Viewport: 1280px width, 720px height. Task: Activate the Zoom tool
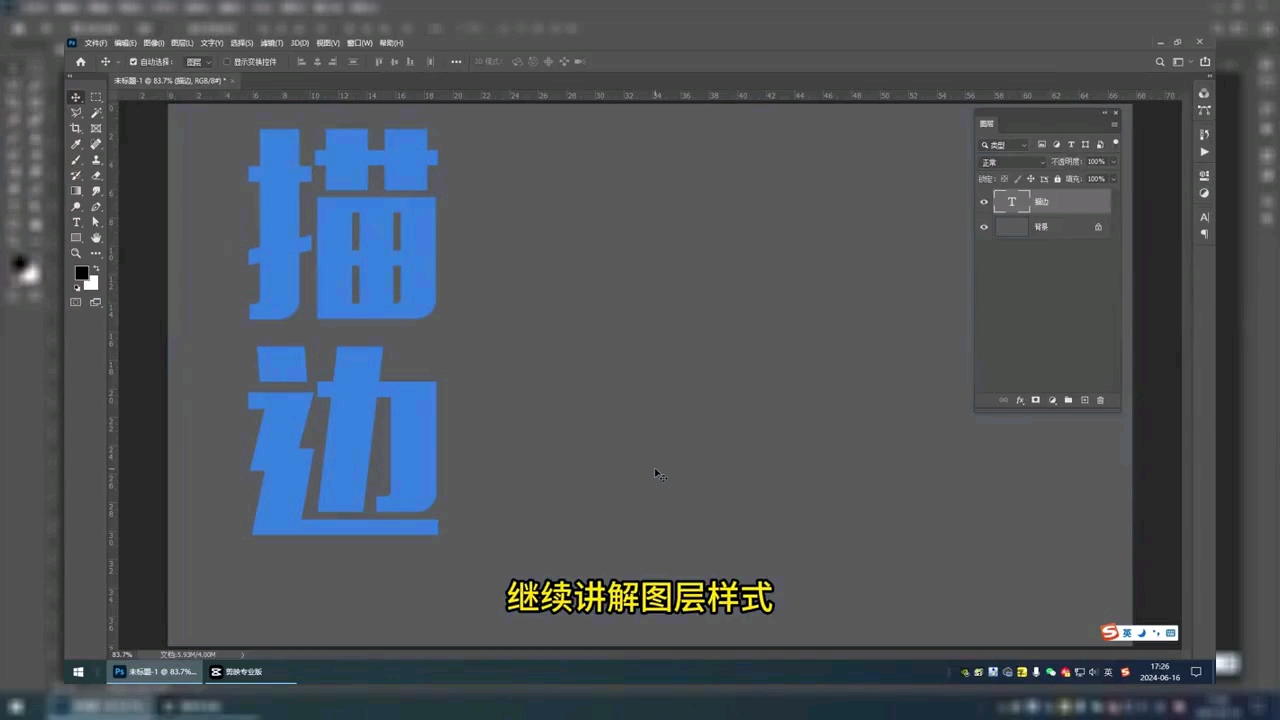click(76, 252)
